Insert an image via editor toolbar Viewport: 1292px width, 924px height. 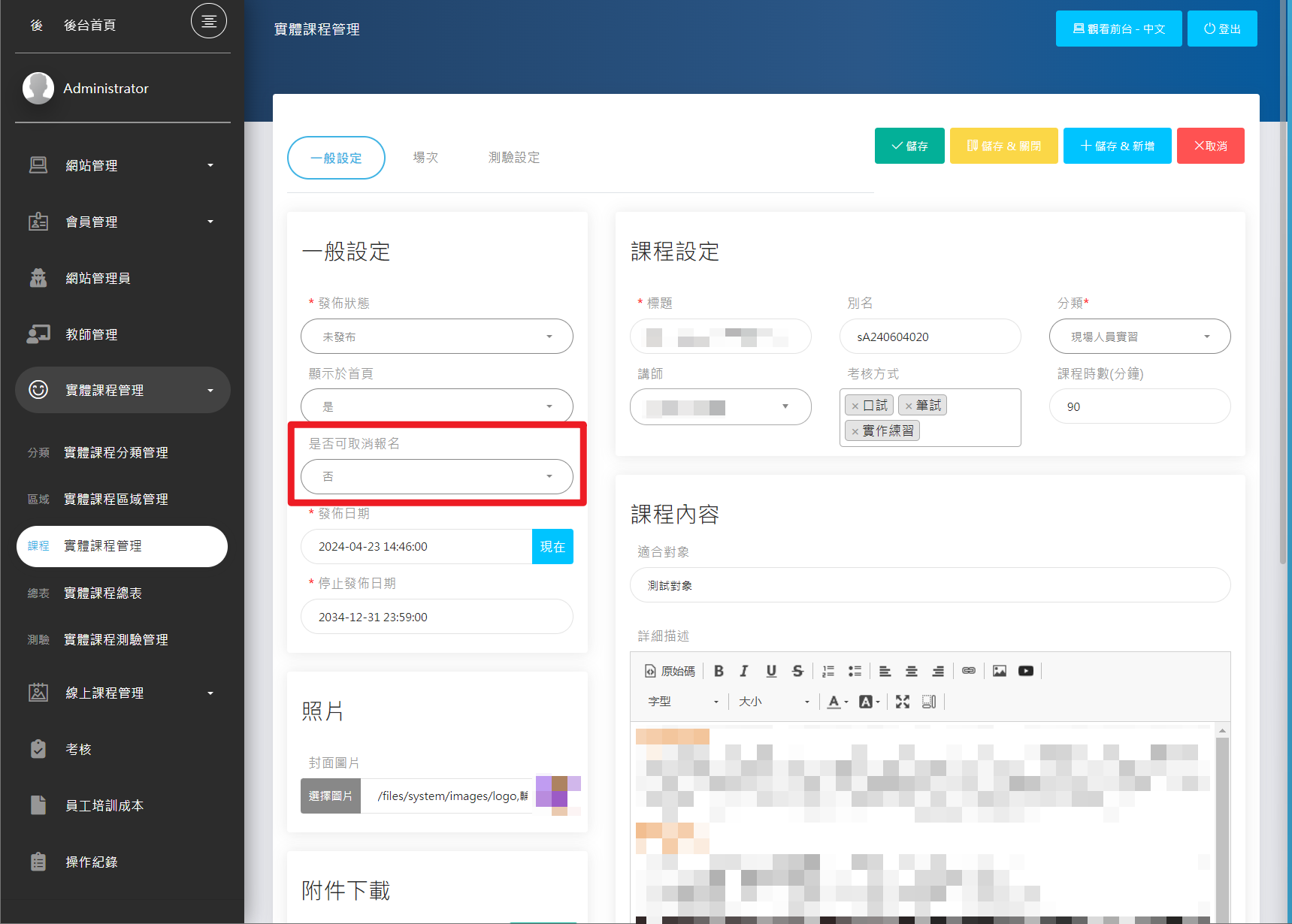point(999,671)
